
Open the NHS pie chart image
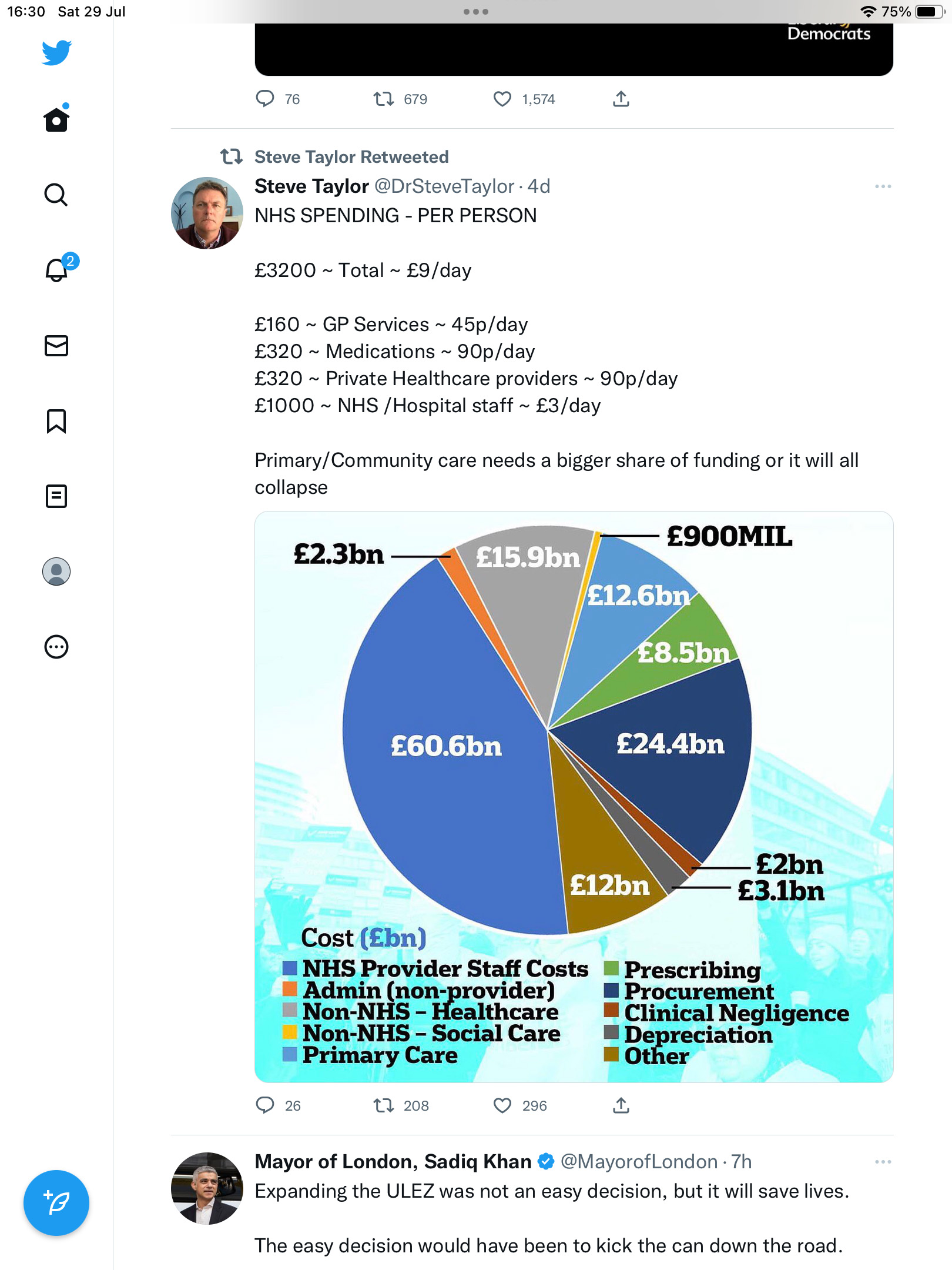click(574, 797)
